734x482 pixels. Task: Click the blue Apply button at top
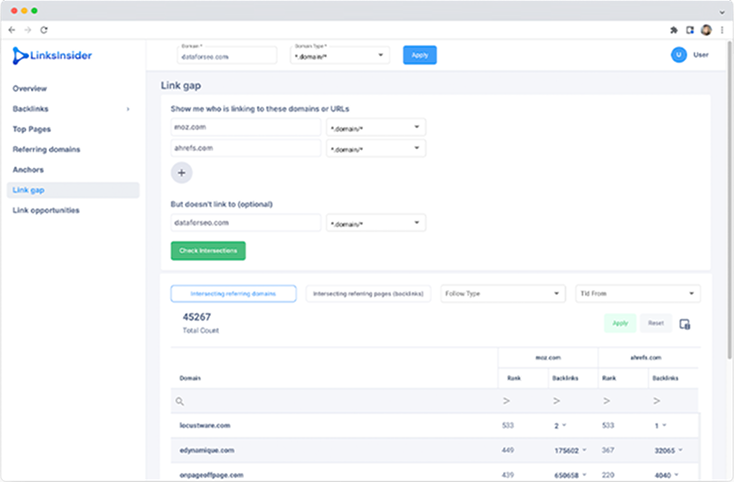coord(420,55)
